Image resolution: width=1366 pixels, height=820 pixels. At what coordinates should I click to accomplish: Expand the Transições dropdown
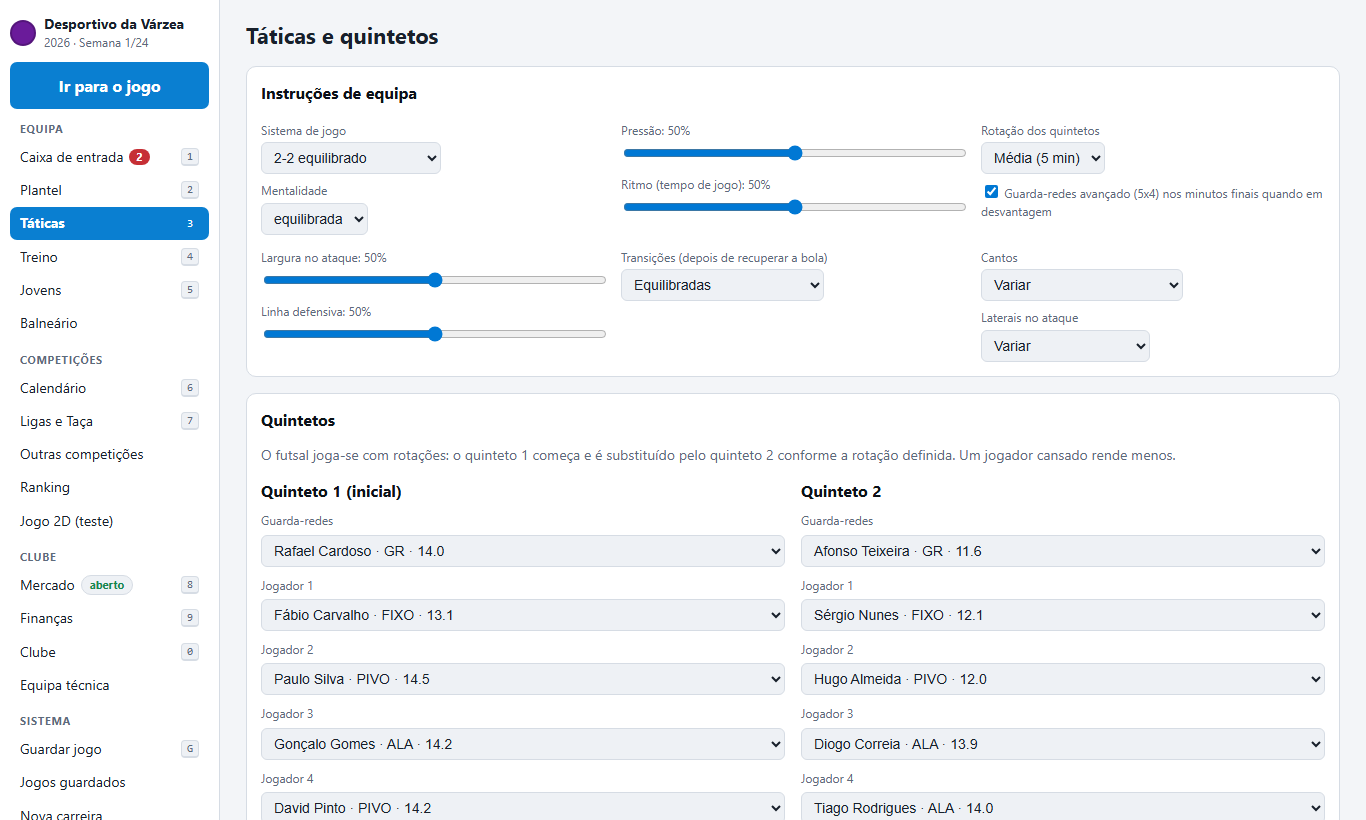[722, 285]
